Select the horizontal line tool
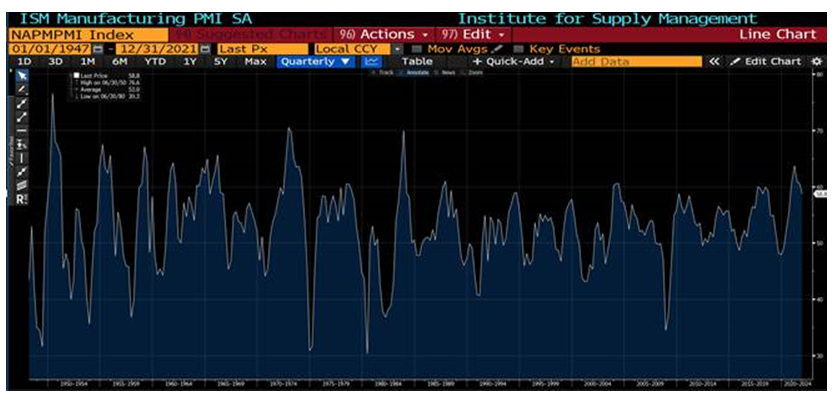Image resolution: width=839 pixels, height=402 pixels. tap(22, 130)
